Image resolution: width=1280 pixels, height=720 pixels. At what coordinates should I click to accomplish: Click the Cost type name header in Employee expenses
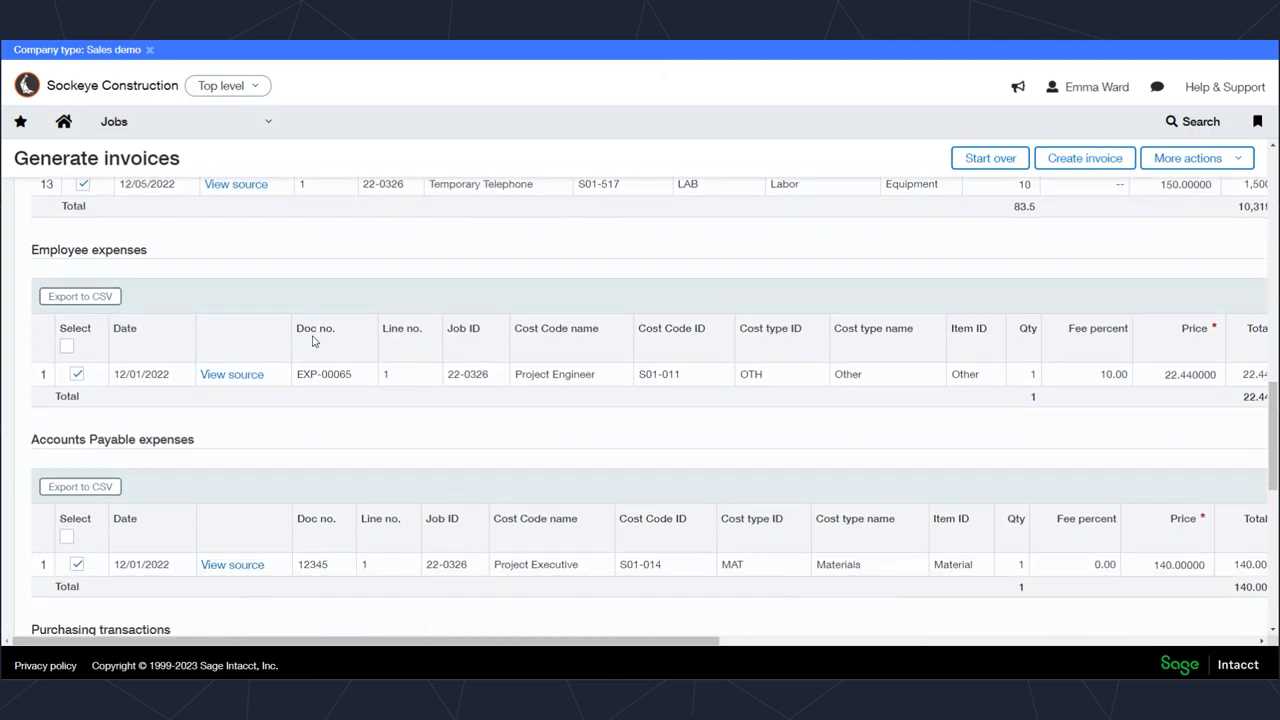pos(873,328)
